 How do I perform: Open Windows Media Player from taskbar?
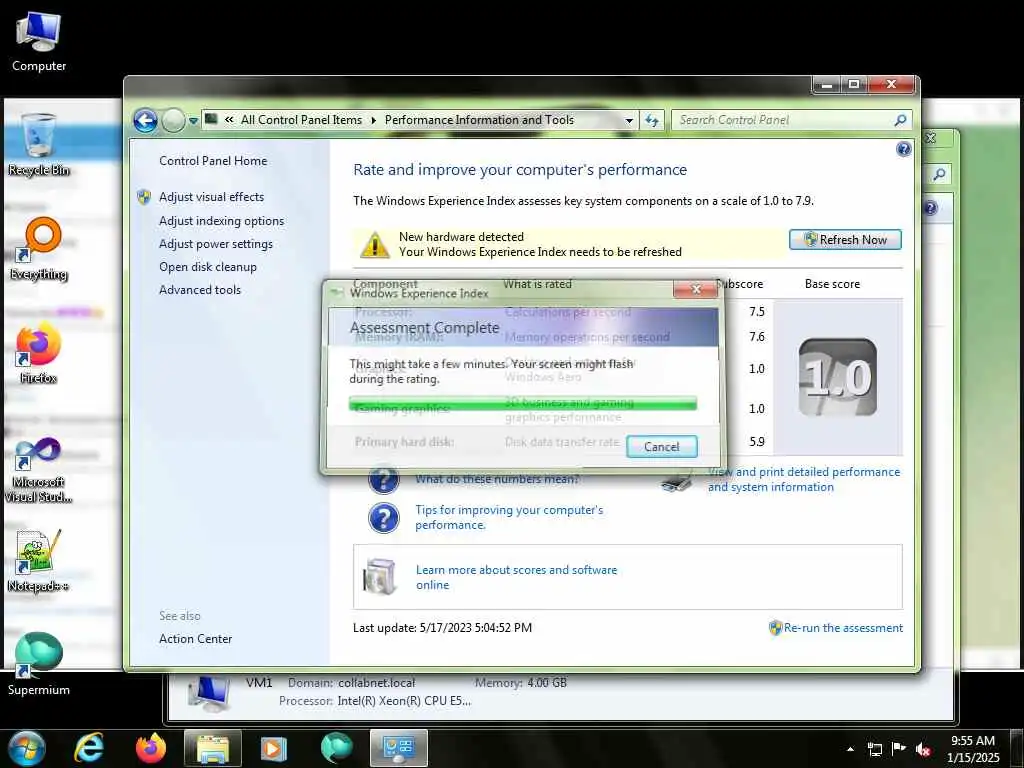(274, 748)
